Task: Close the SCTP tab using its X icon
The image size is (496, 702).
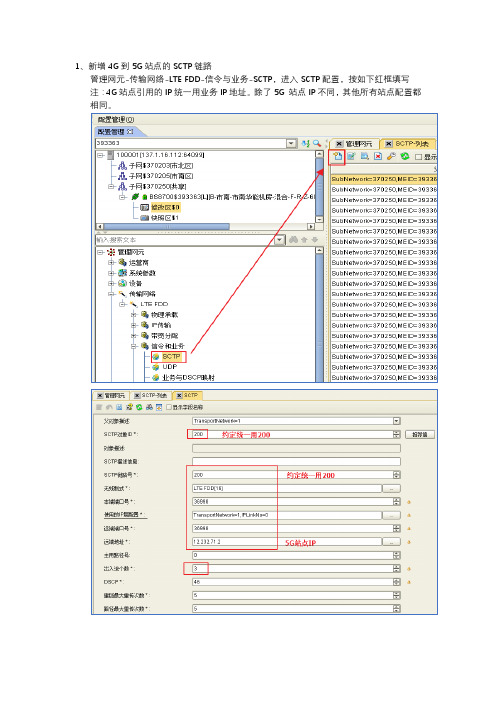Action: (179, 395)
